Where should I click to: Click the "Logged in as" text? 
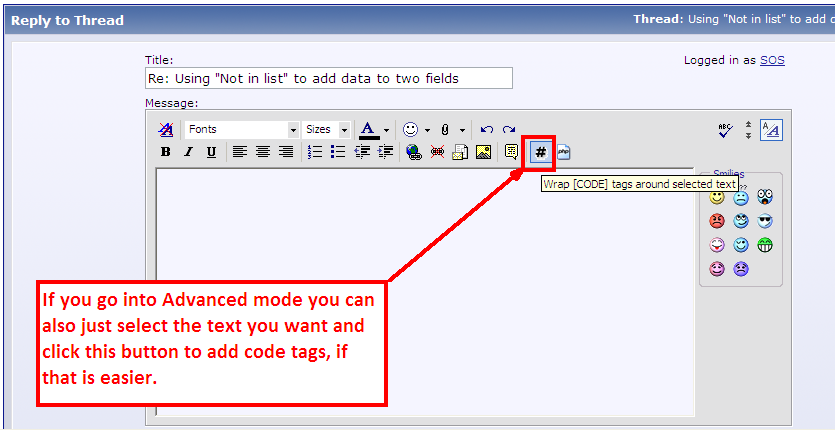tap(720, 60)
